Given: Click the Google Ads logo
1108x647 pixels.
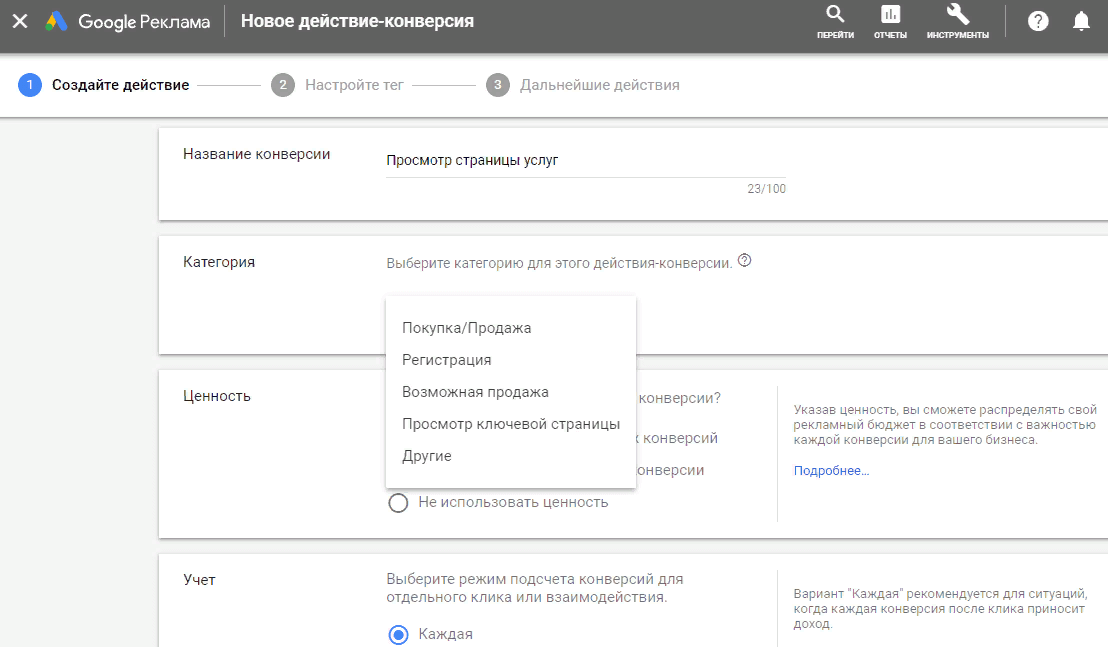Looking at the screenshot, I should 57,21.
